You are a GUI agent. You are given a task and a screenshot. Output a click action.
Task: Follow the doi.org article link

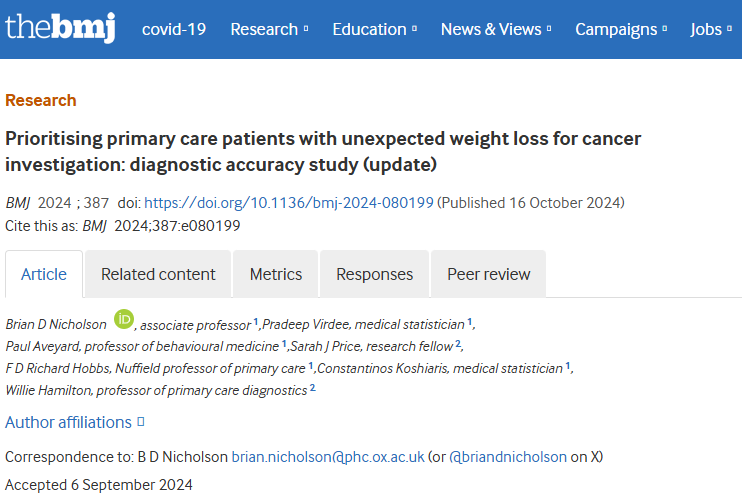tap(289, 203)
